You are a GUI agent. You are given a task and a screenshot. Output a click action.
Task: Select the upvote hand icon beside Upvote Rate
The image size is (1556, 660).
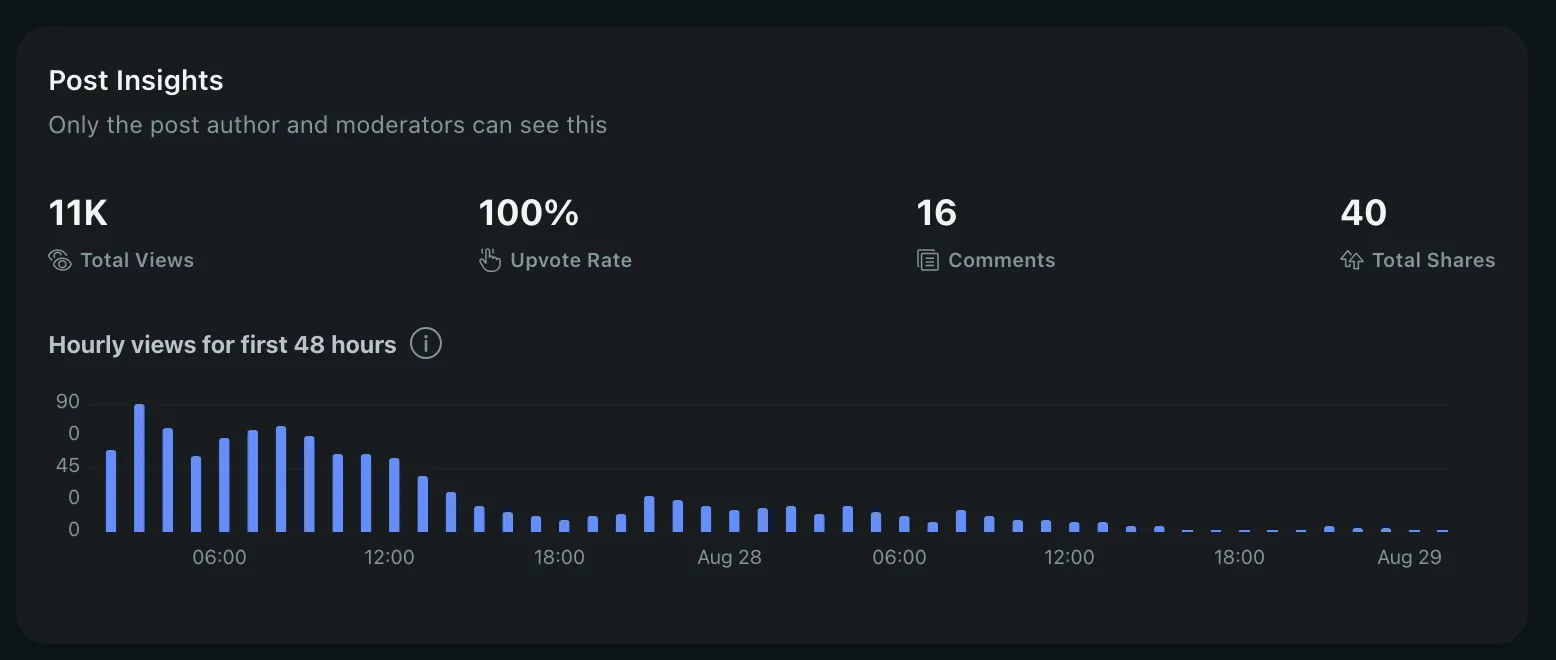coord(489,259)
